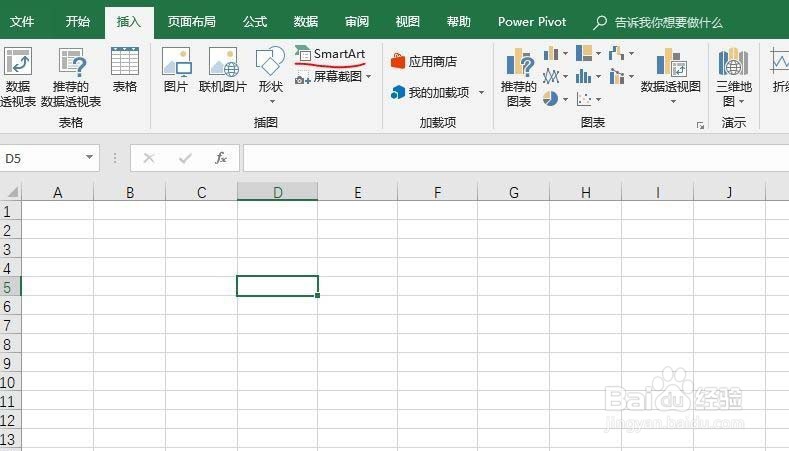This screenshot has width=789, height=451.
Task: Expand the scatter chart dropdown arrow
Action: 598,100
